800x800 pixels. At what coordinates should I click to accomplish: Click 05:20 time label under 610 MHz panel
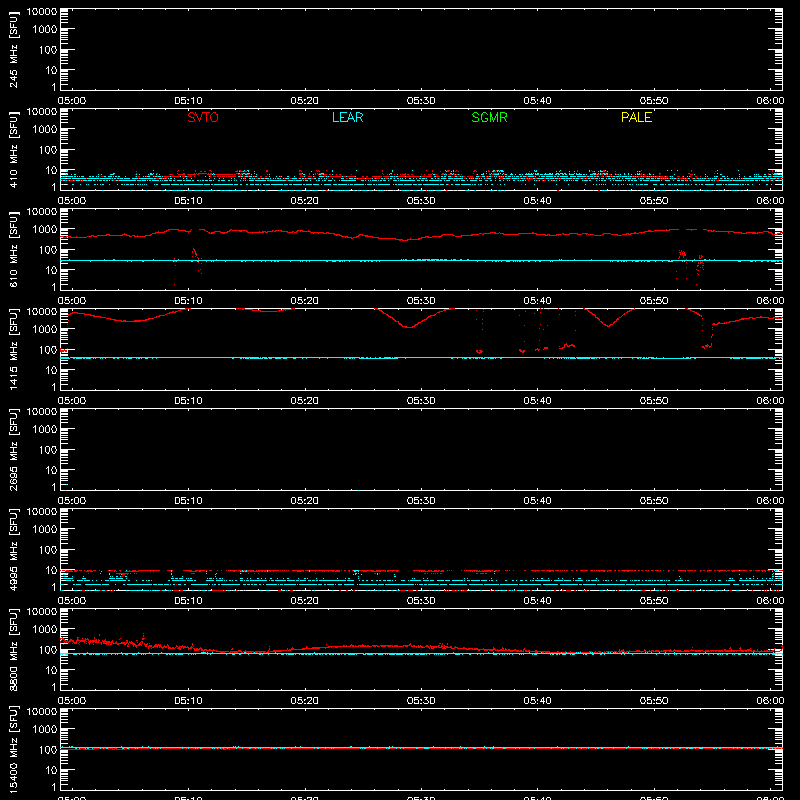click(x=305, y=301)
